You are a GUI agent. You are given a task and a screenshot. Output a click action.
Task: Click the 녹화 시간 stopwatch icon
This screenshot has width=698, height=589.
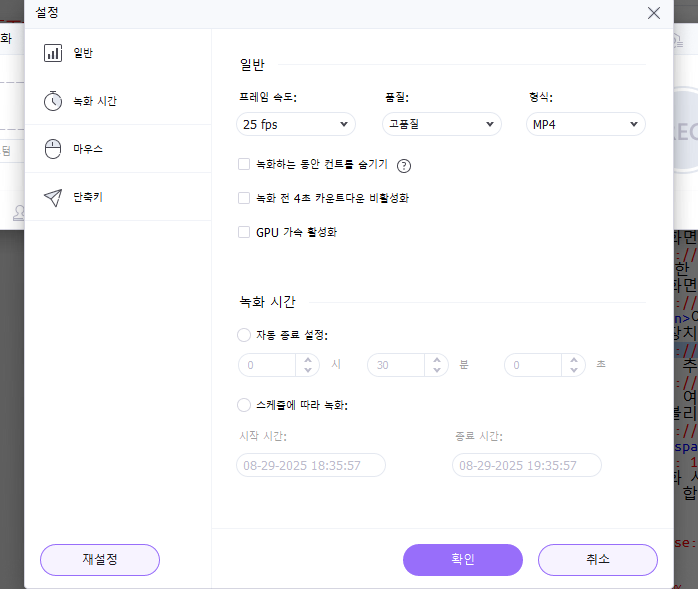(53, 101)
